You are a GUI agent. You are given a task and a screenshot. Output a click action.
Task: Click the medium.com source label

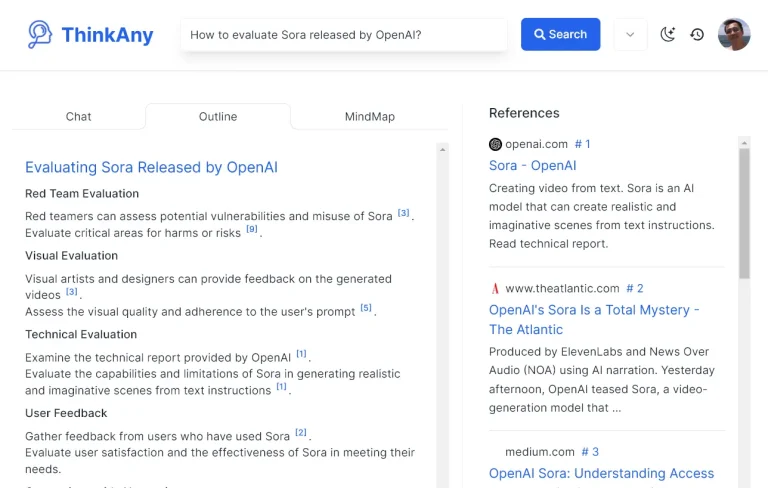540,452
